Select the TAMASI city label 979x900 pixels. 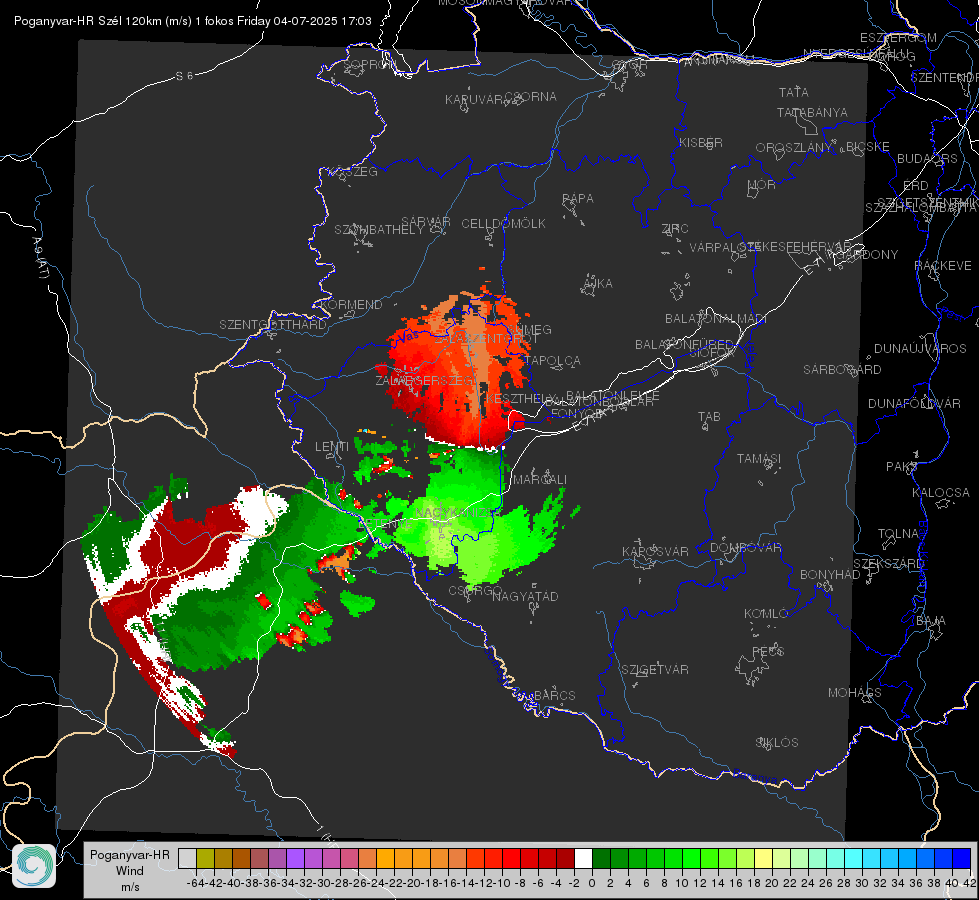pyautogui.click(x=759, y=458)
